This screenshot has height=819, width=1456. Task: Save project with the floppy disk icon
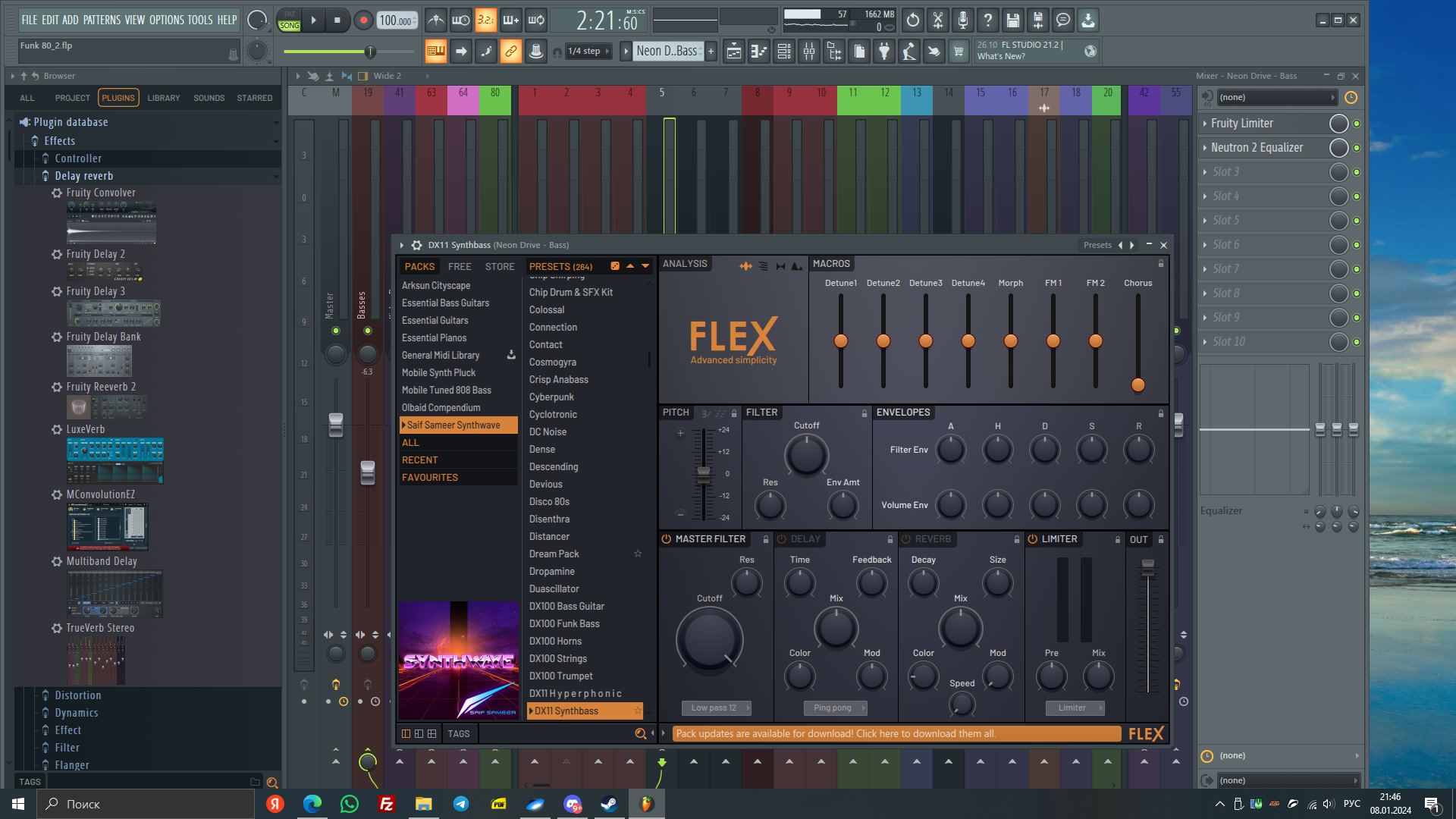click(1013, 20)
